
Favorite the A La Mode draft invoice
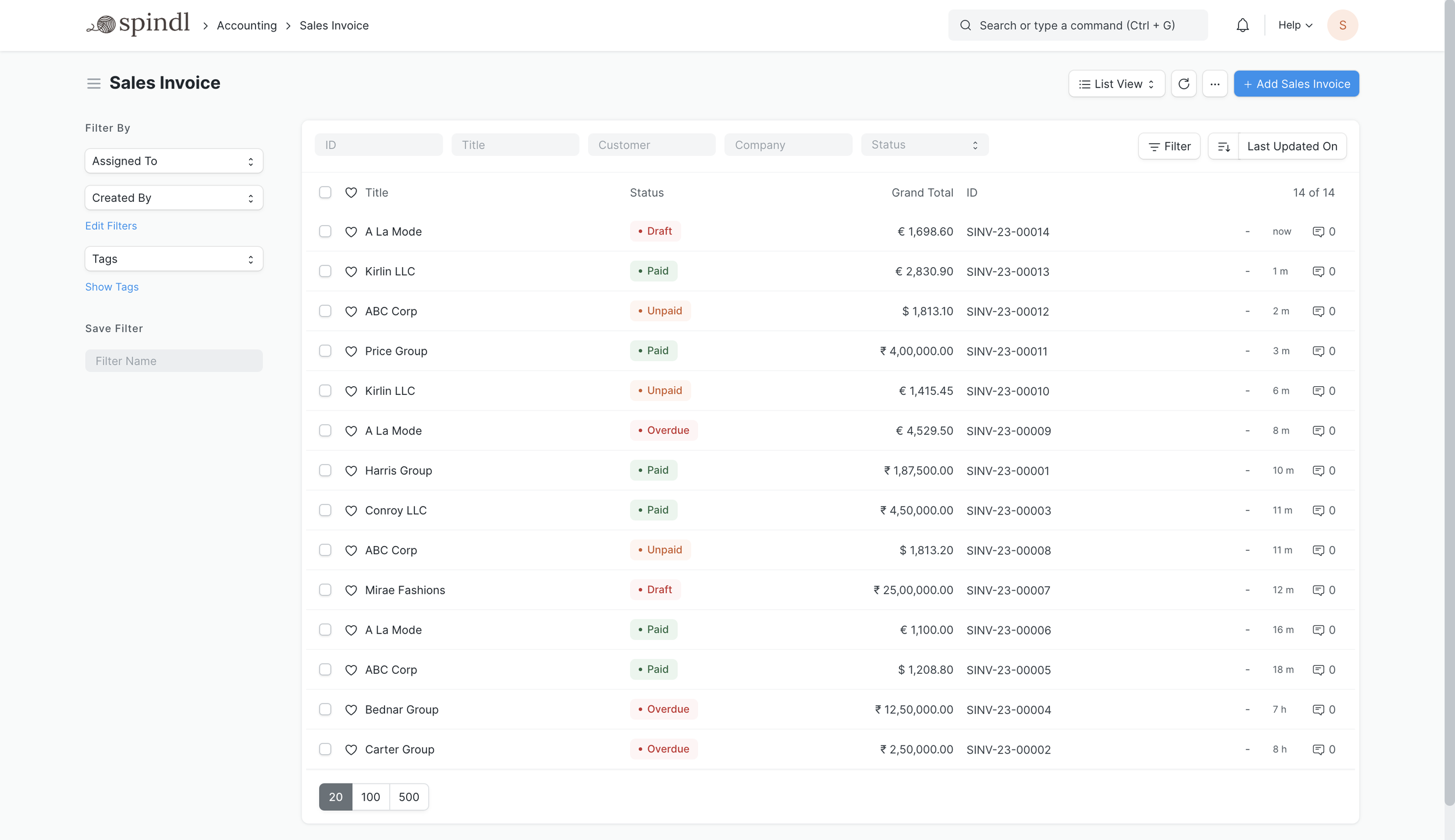click(x=351, y=231)
